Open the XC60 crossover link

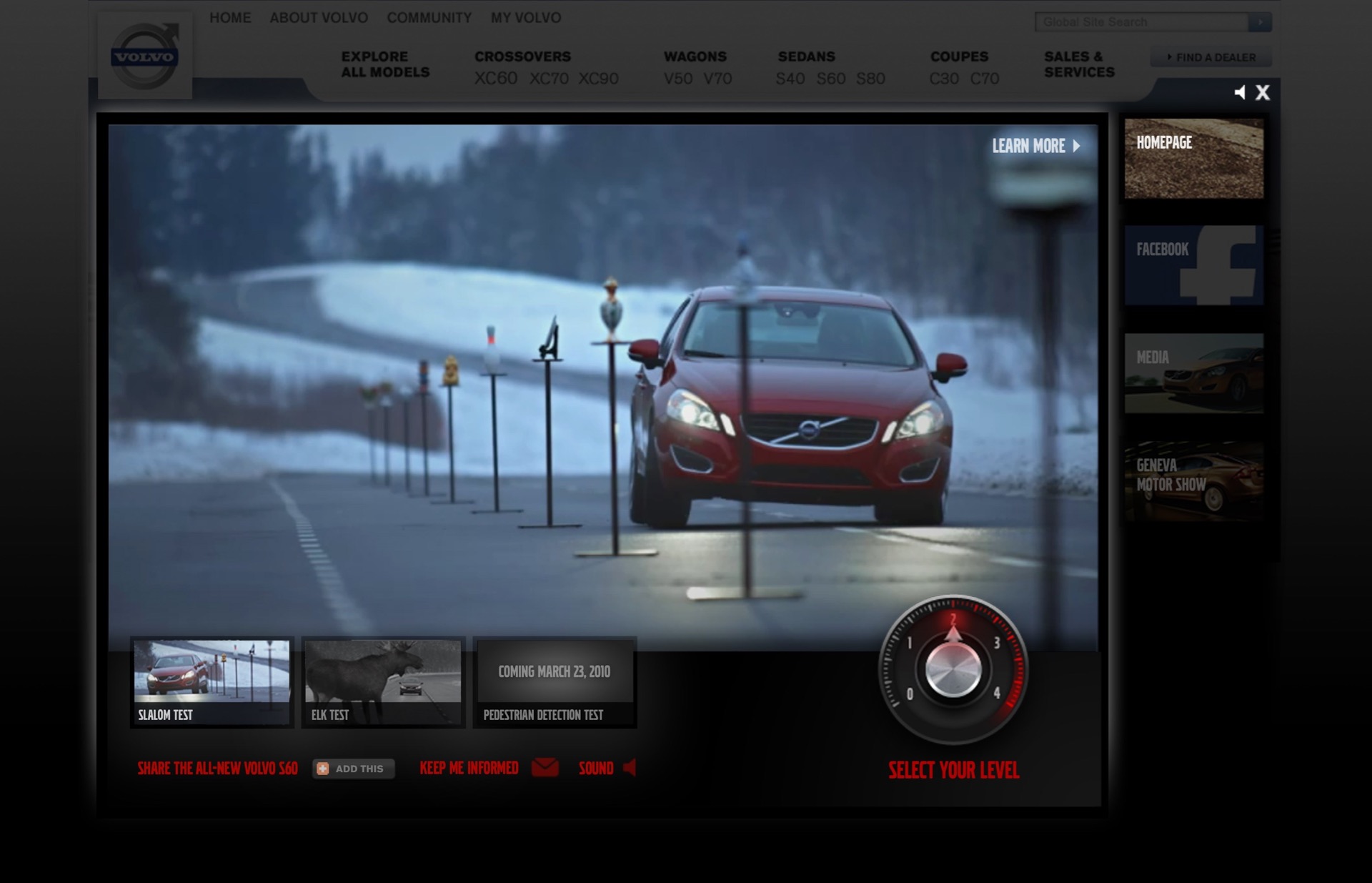(495, 79)
